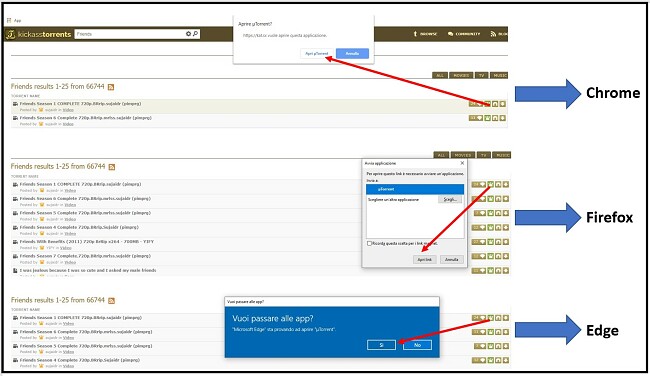Click the download arrow for the 'I was jealous' row
This screenshot has width=650, height=376.
506,271
